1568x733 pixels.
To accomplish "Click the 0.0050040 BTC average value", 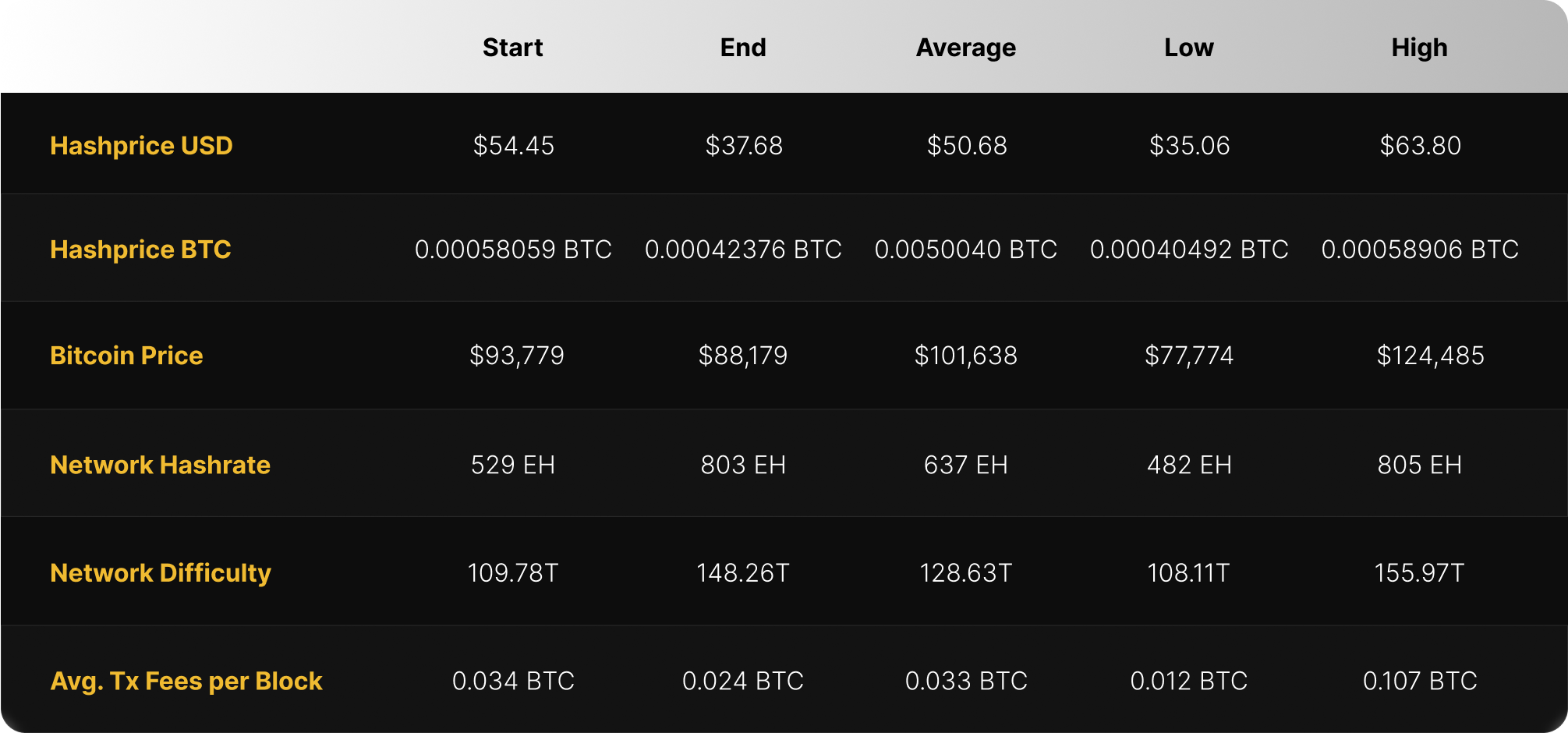I will coord(965,250).
